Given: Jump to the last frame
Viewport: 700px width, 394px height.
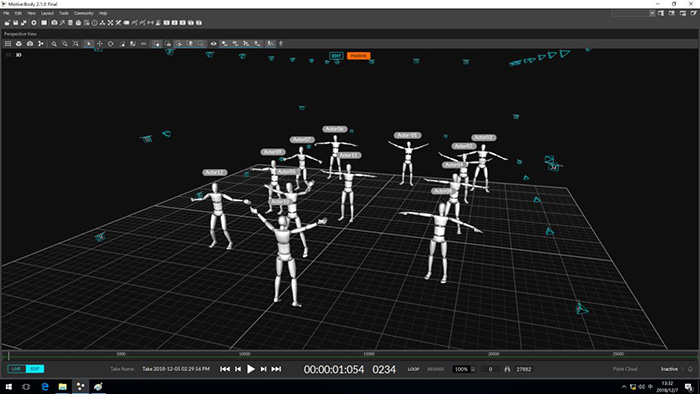Looking at the screenshot, I should [x=276, y=369].
